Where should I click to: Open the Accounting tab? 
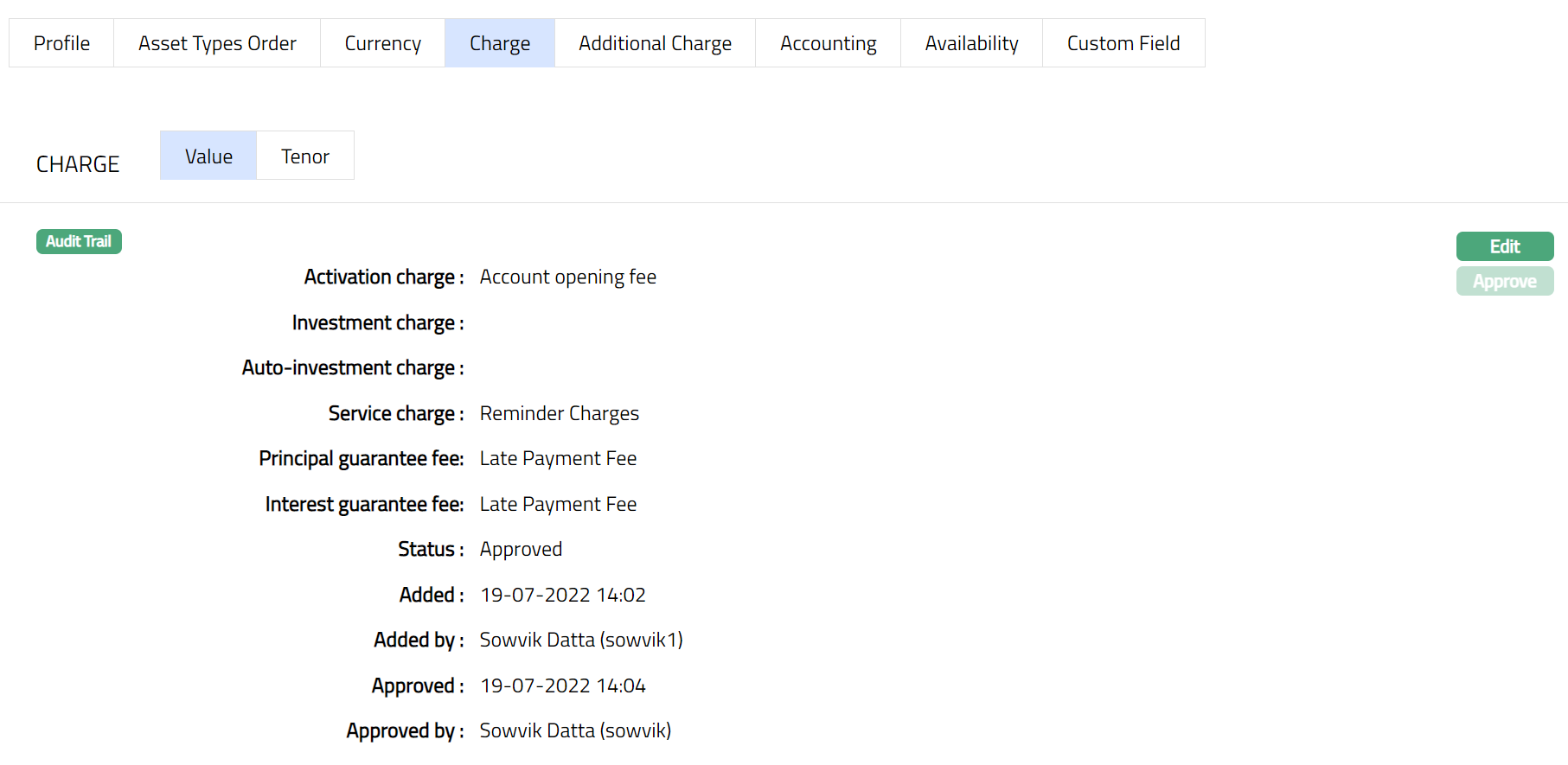[828, 43]
